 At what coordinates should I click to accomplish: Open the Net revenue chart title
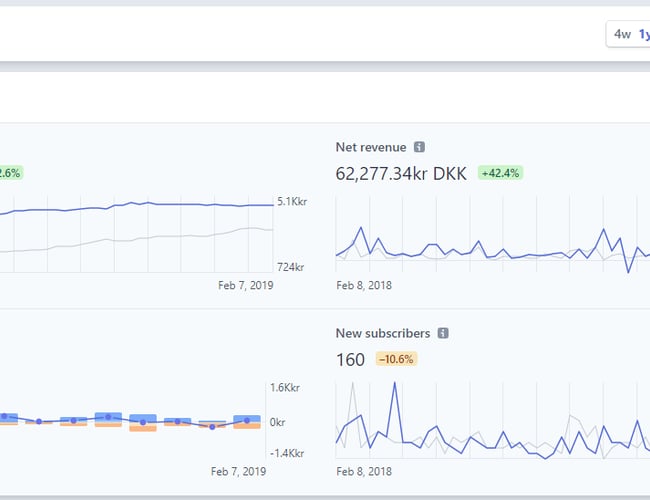[x=371, y=147]
